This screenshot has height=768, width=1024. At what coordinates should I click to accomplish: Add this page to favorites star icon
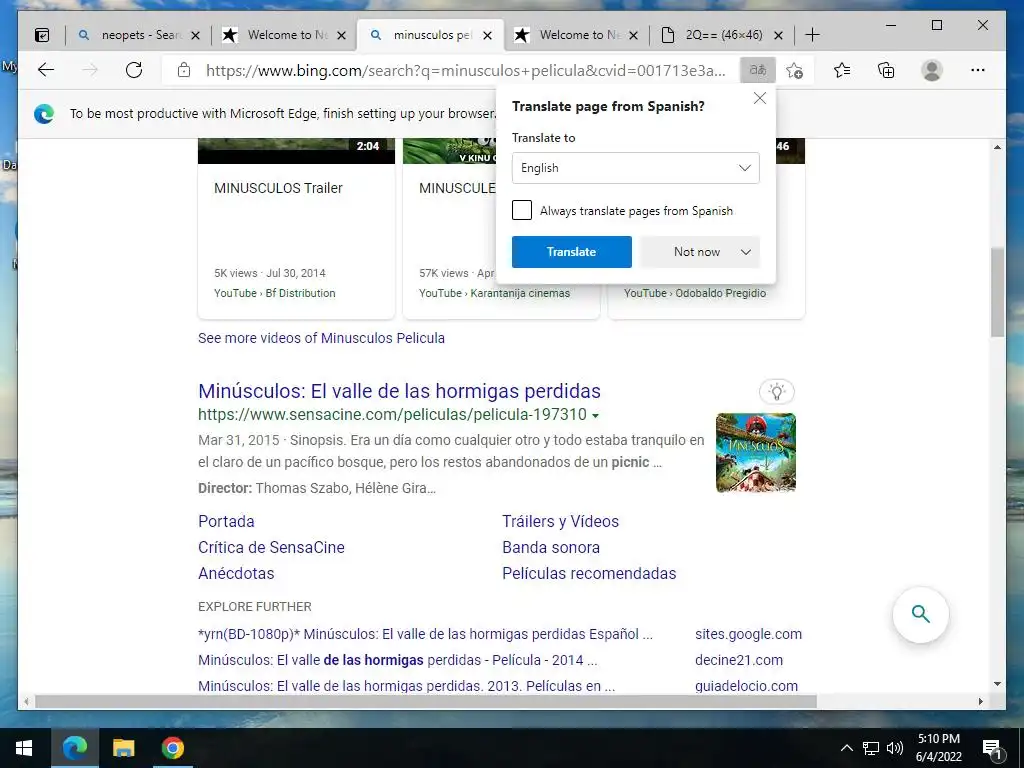(795, 70)
